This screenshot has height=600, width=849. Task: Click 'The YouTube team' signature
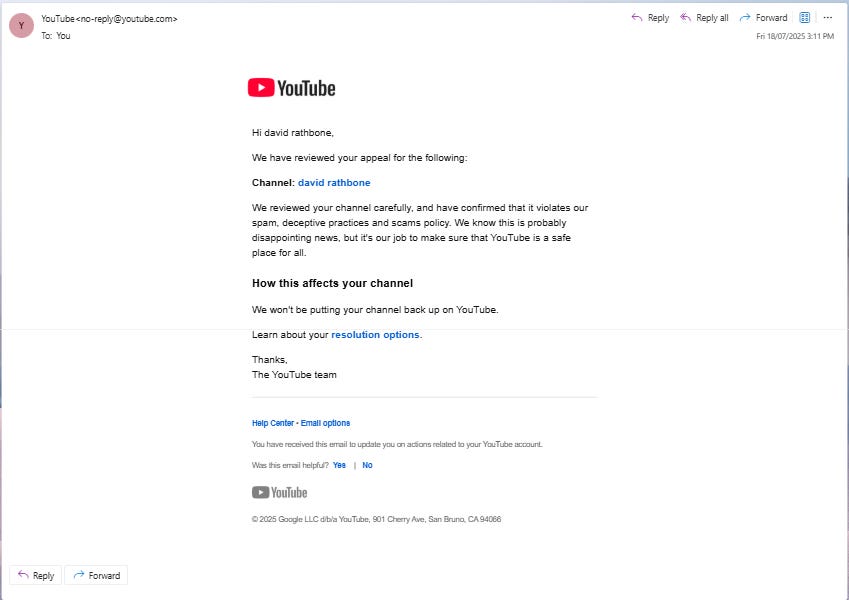(294, 375)
